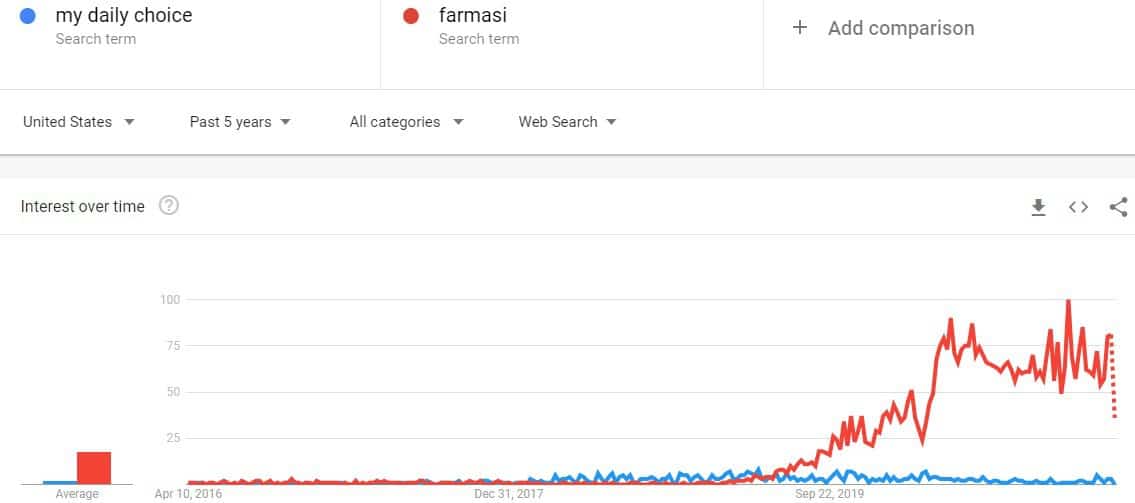Click the plus icon for Add comparison
This screenshot has height=503, width=1135.
pos(800,28)
